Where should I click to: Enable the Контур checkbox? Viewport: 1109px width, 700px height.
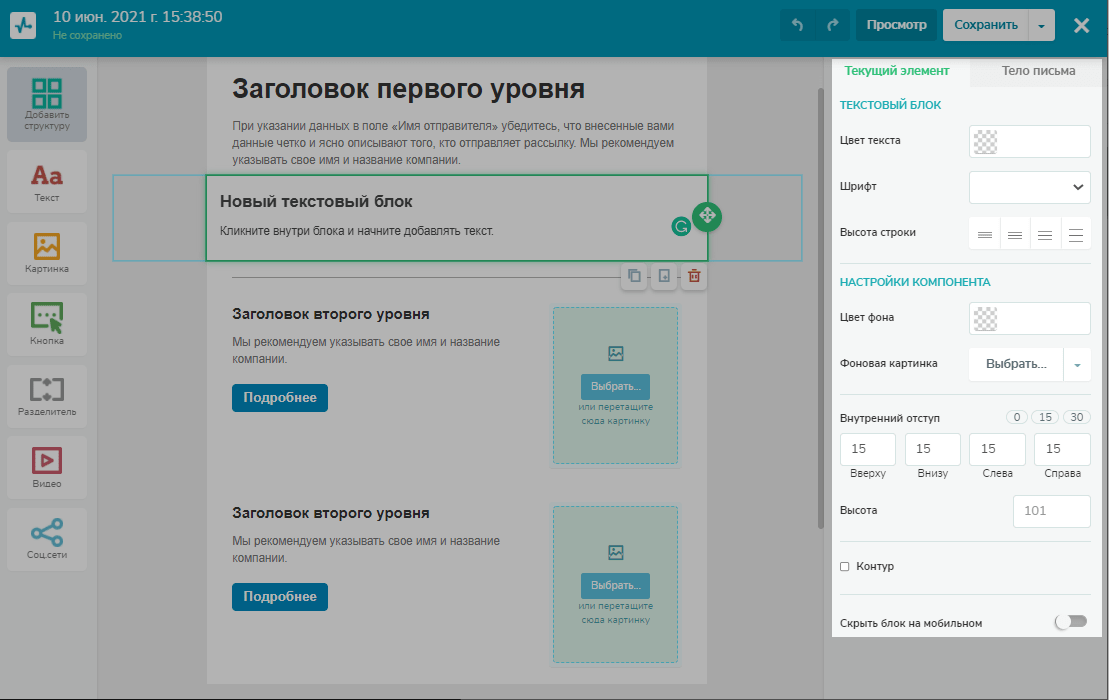click(x=845, y=567)
